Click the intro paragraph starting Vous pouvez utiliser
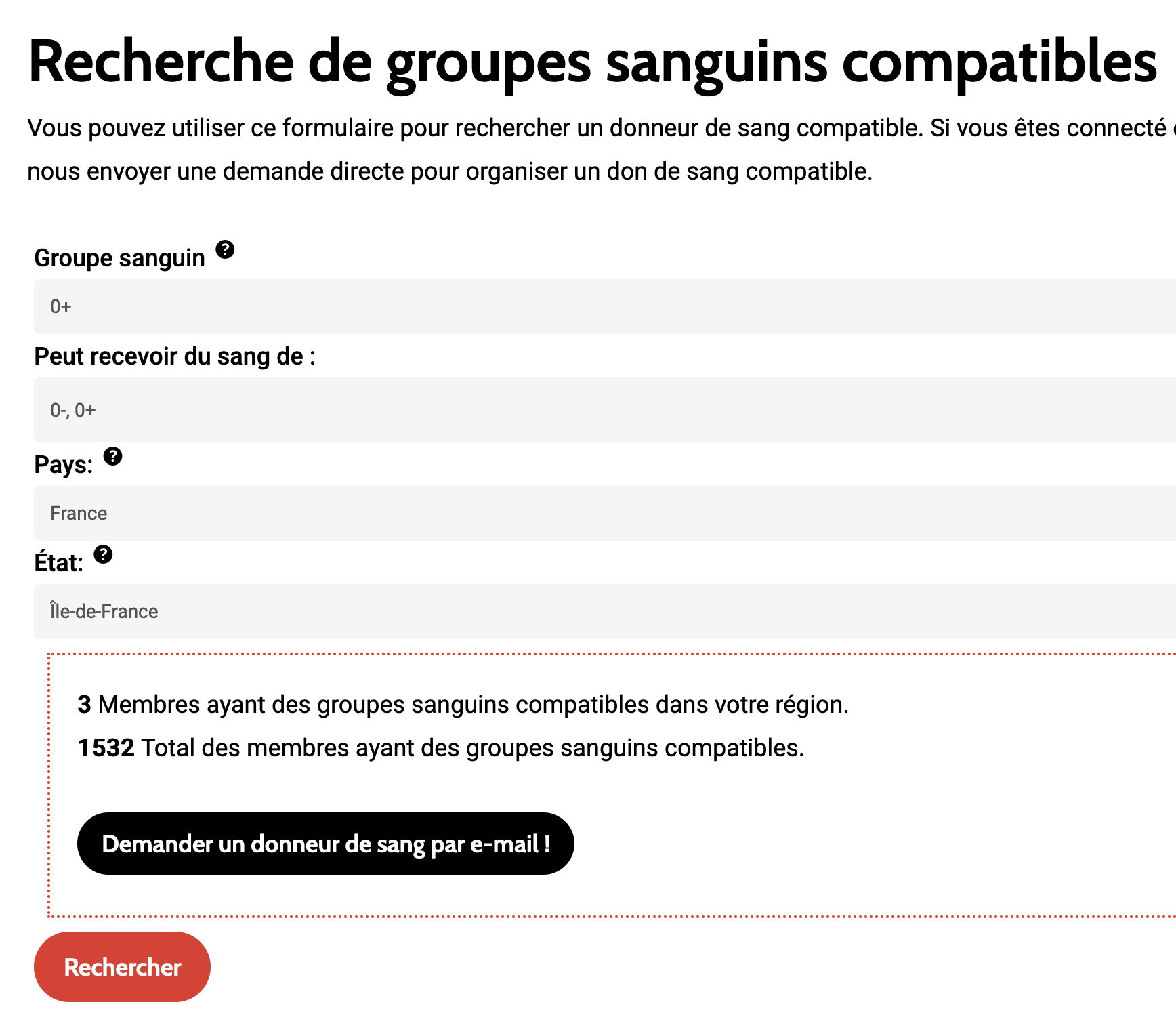The height and width of the screenshot is (1034, 1176). click(596, 128)
